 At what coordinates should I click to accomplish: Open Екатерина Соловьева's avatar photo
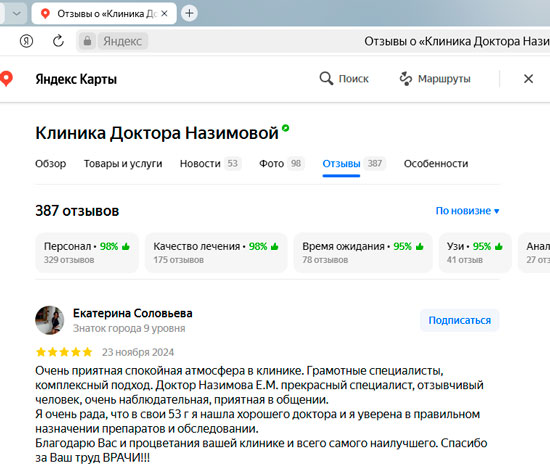point(50,320)
